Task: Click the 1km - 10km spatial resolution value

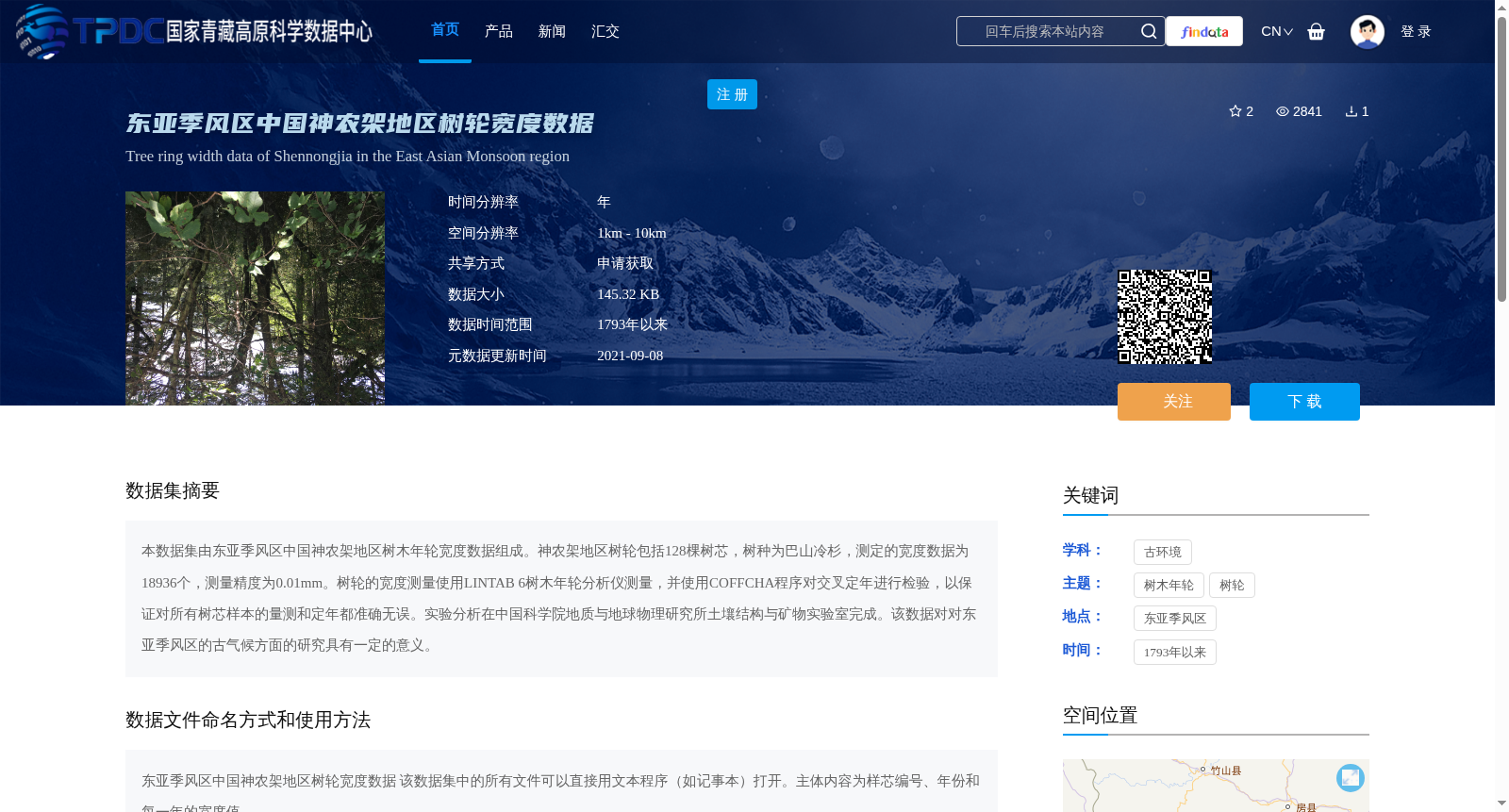Action: pos(632,233)
